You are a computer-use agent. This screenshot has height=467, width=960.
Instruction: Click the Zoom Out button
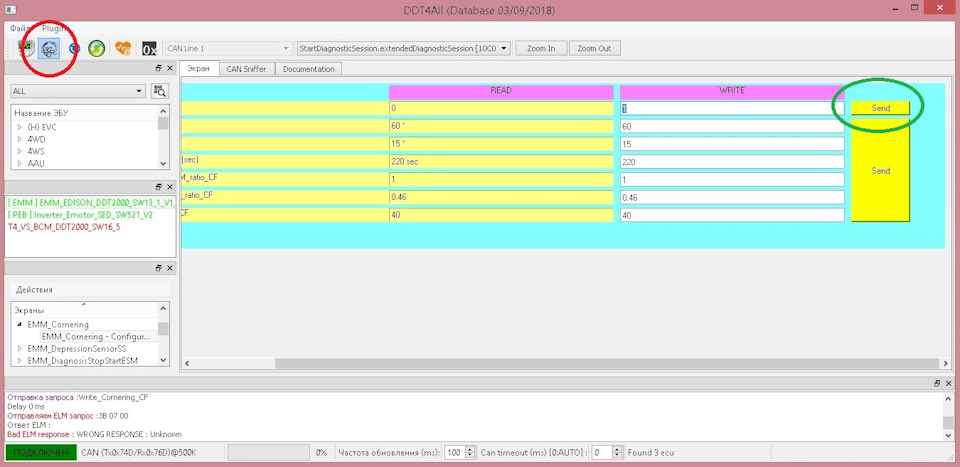coord(594,48)
